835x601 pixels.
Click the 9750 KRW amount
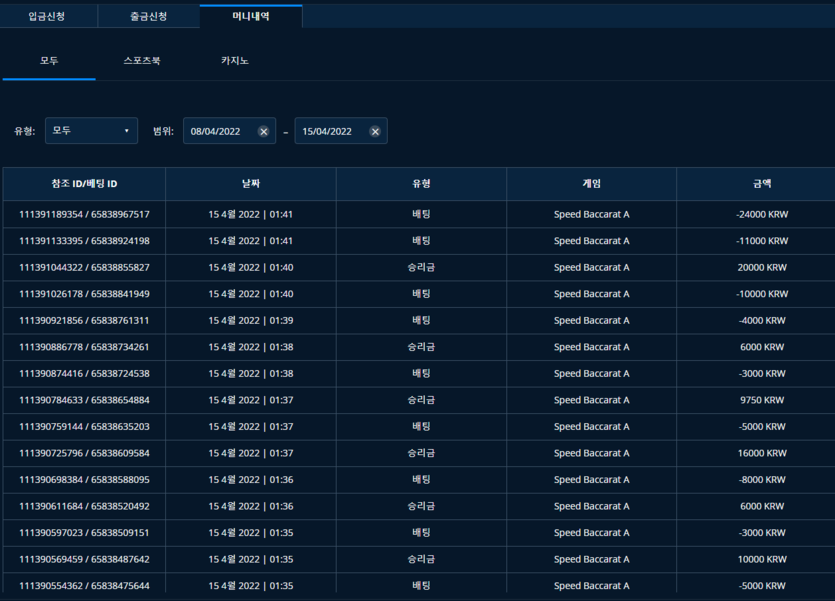(x=762, y=400)
